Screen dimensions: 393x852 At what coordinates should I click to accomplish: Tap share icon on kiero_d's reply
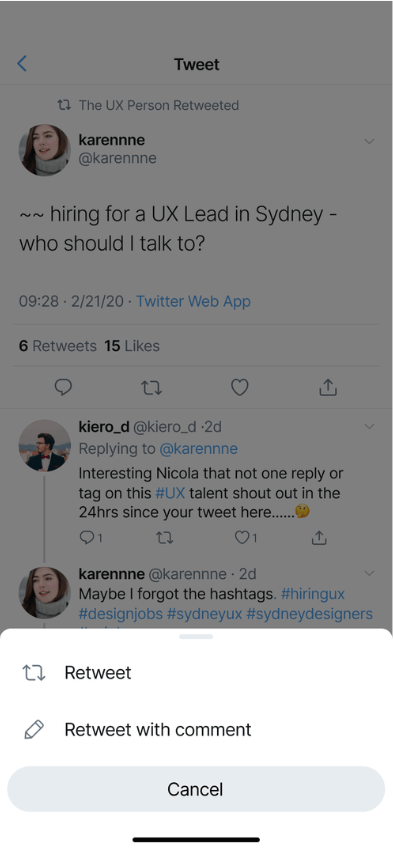click(x=319, y=537)
